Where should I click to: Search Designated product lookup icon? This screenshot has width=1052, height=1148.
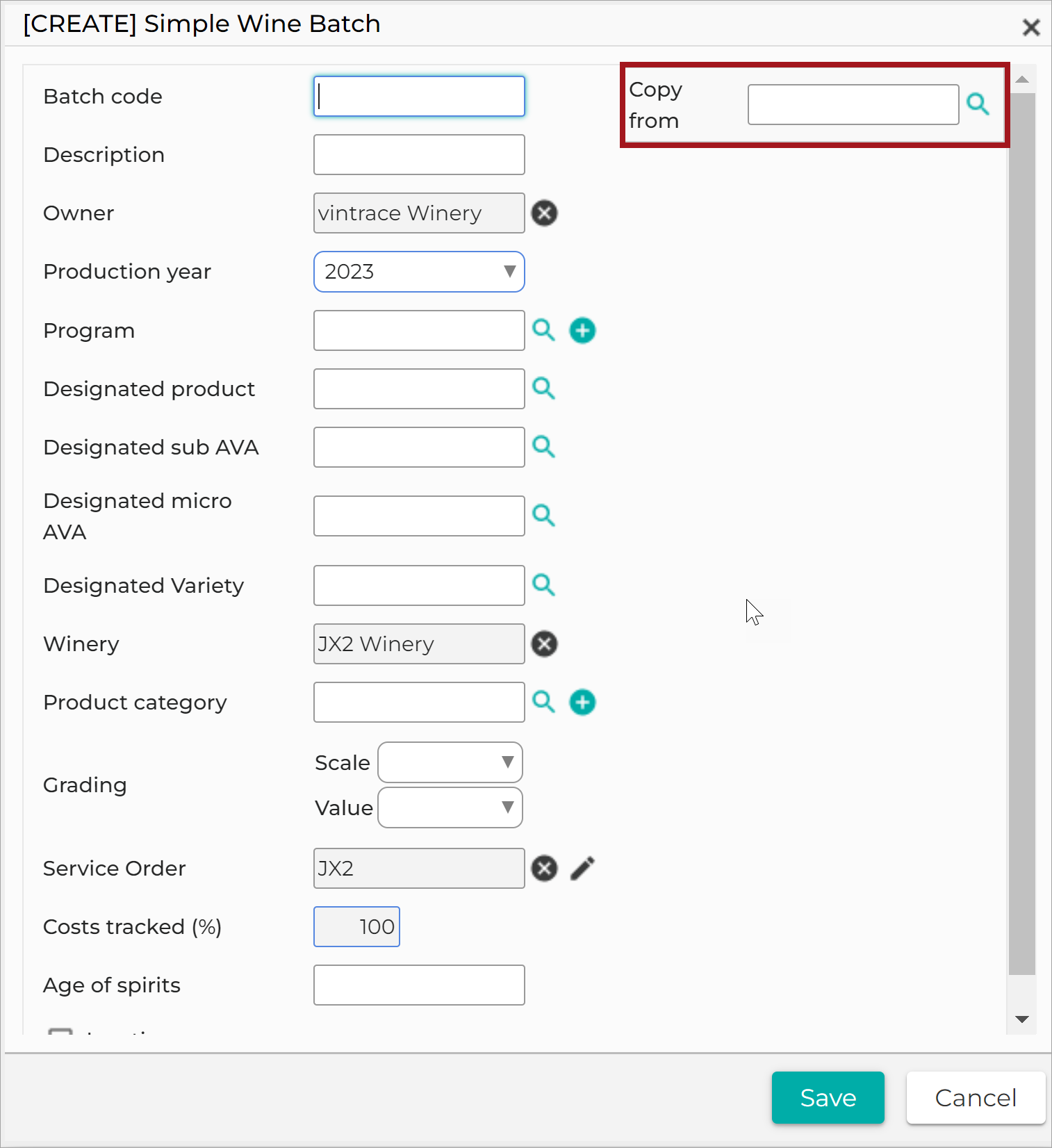point(543,388)
